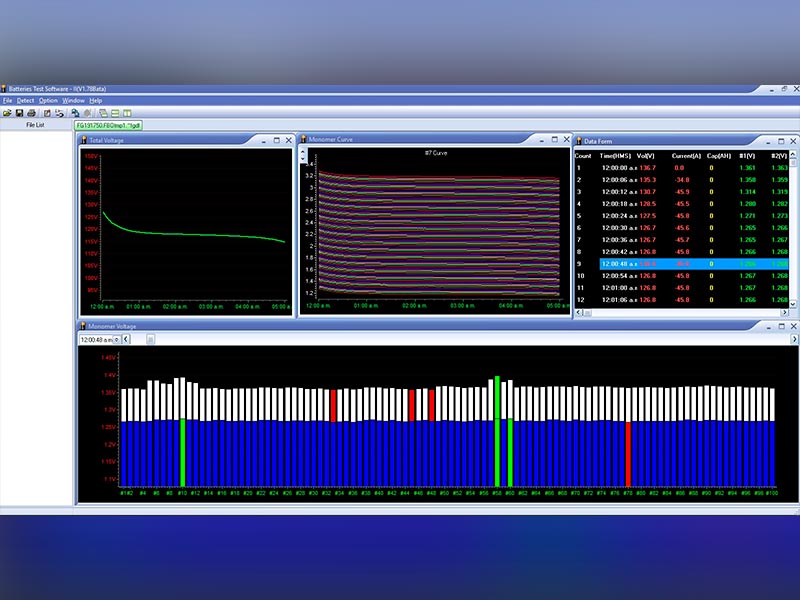
Task: Click the save disk icon in toolbar
Action: (x=18, y=113)
